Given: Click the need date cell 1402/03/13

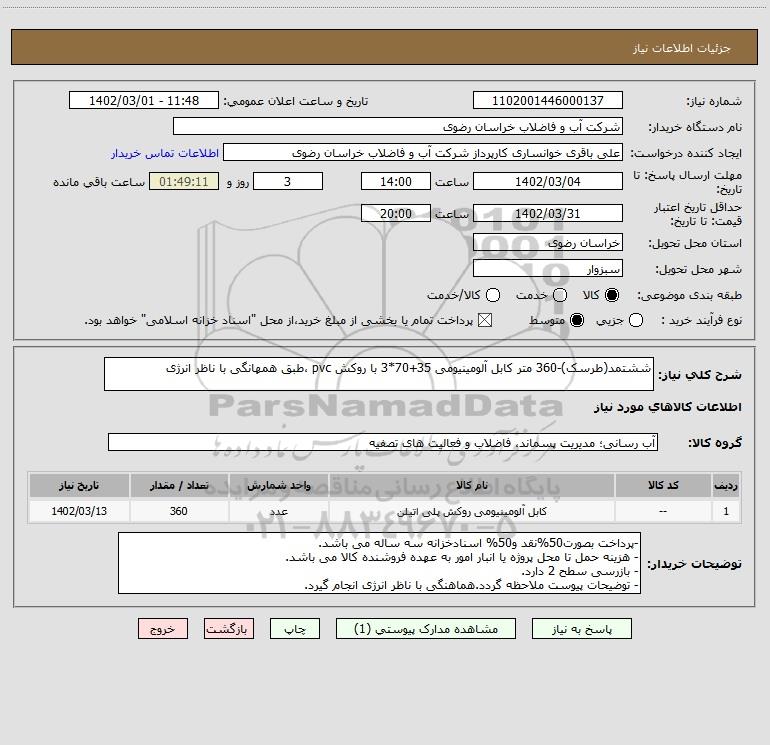Looking at the screenshot, I should pos(79,511).
